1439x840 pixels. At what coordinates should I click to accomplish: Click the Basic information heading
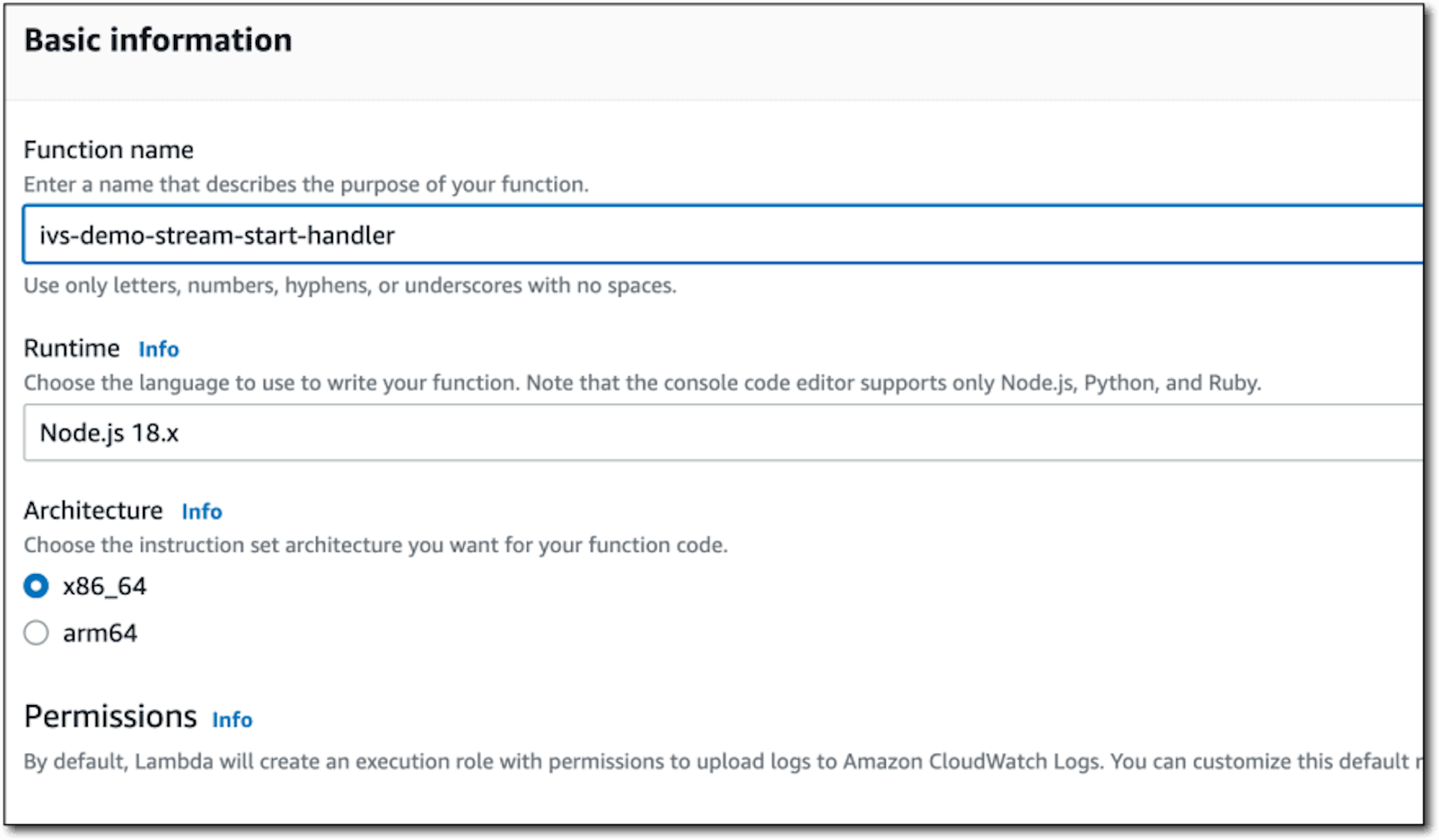click(x=158, y=40)
